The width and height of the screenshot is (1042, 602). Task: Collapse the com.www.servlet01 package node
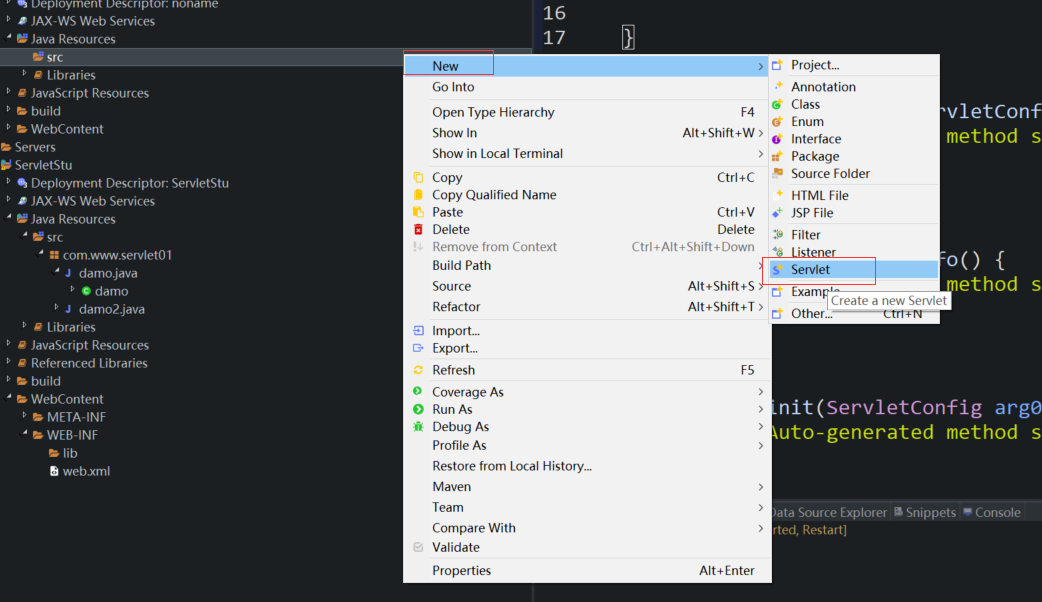[x=41, y=253]
